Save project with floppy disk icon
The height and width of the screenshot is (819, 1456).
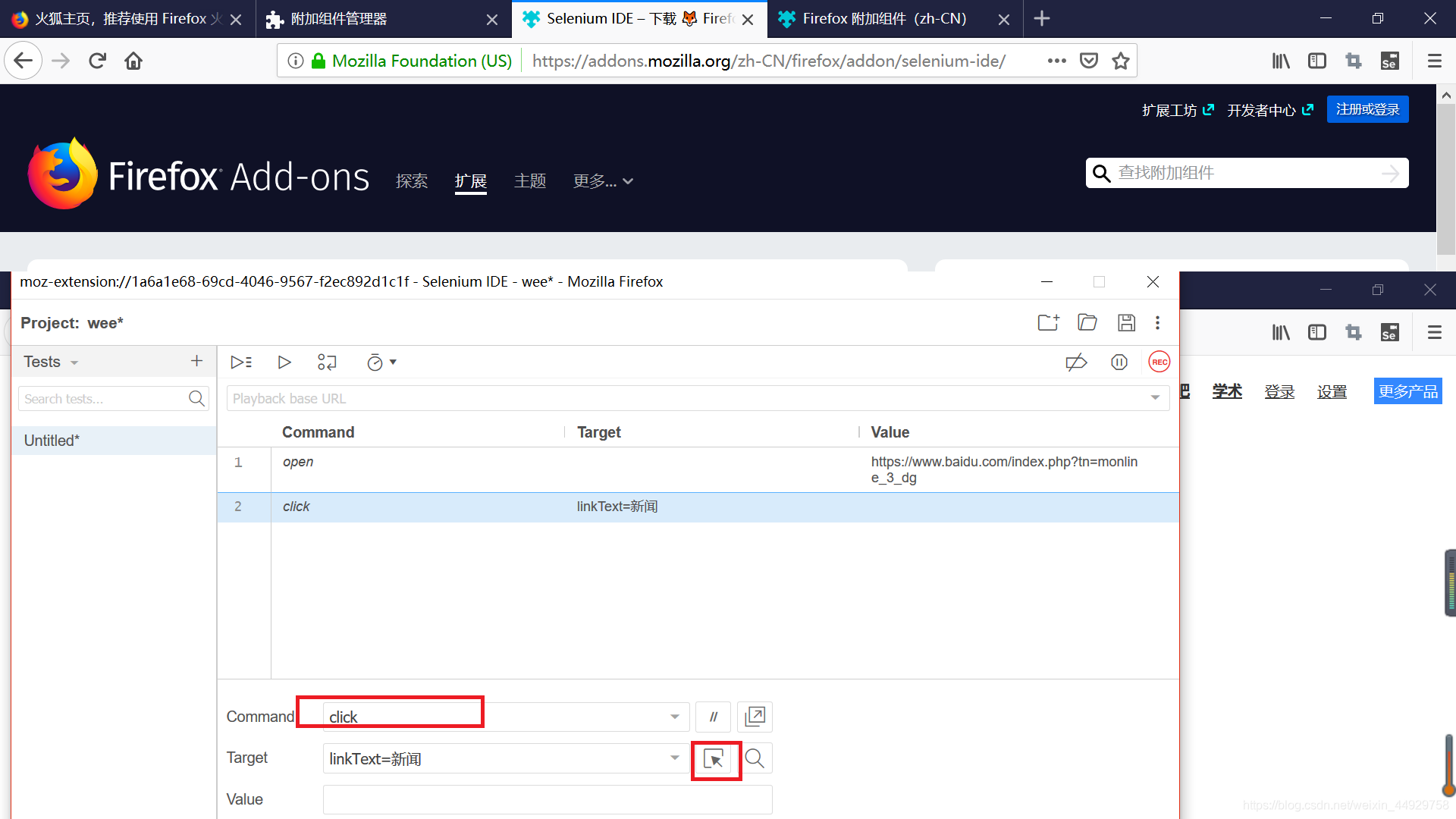click(1126, 322)
